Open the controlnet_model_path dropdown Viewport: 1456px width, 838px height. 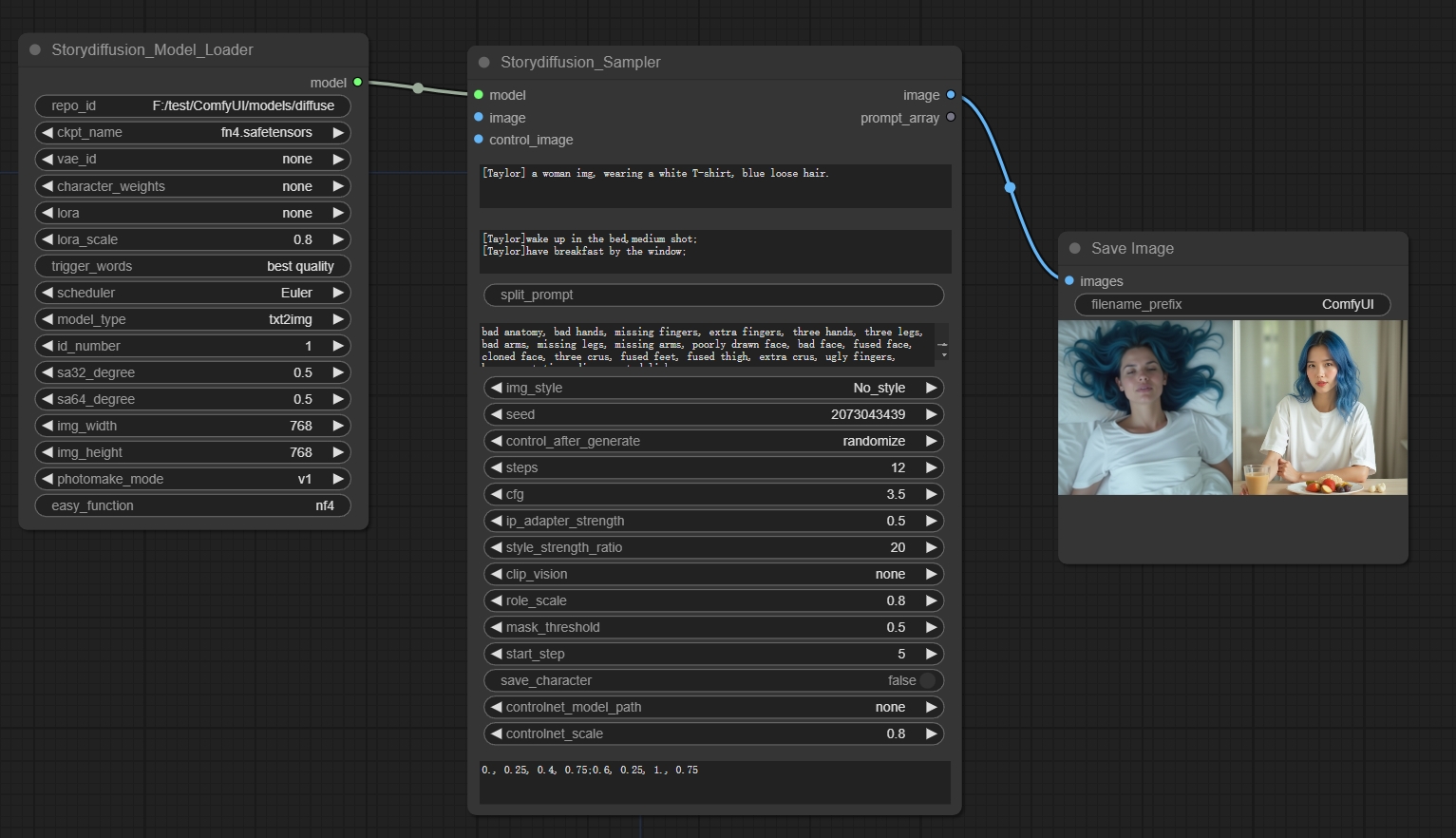point(714,707)
